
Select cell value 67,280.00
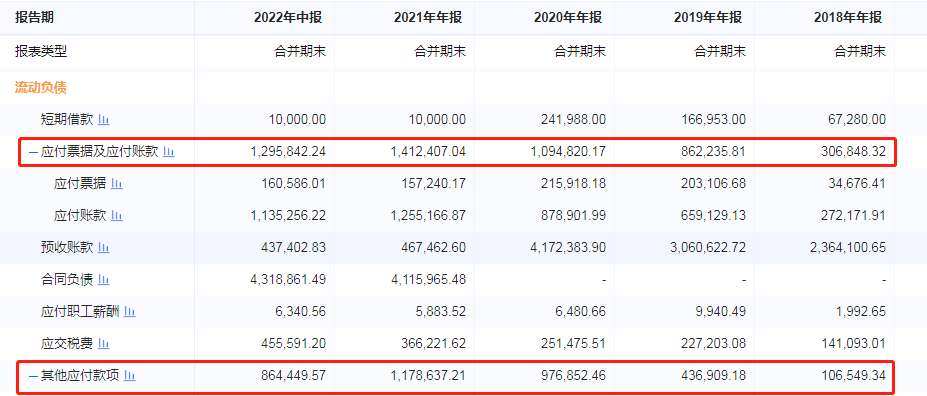[857, 120]
